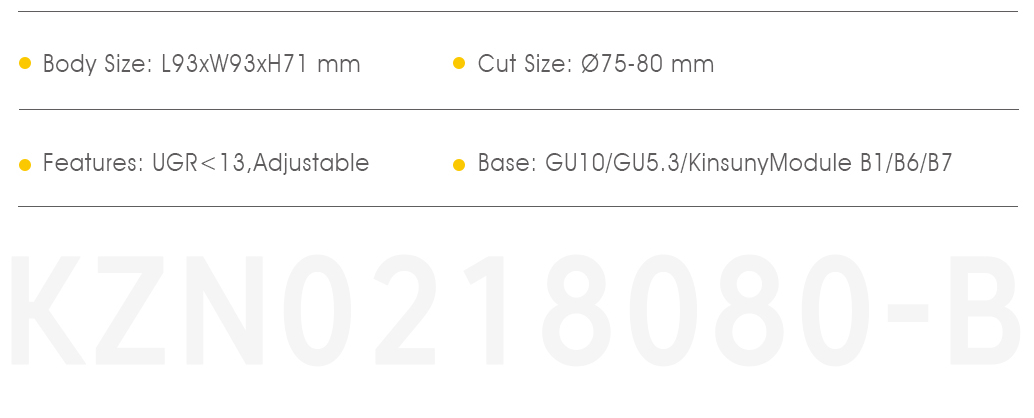
Task: Click the 'Body Size:' label
Action: tap(98, 65)
